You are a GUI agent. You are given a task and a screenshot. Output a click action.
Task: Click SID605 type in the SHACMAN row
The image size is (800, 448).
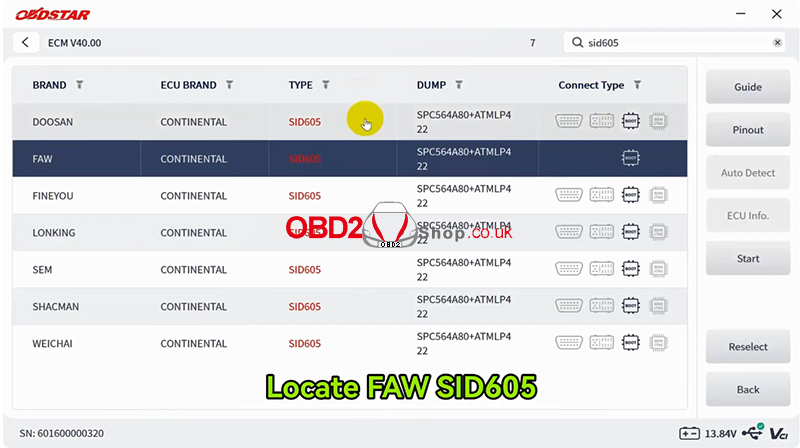click(x=305, y=306)
